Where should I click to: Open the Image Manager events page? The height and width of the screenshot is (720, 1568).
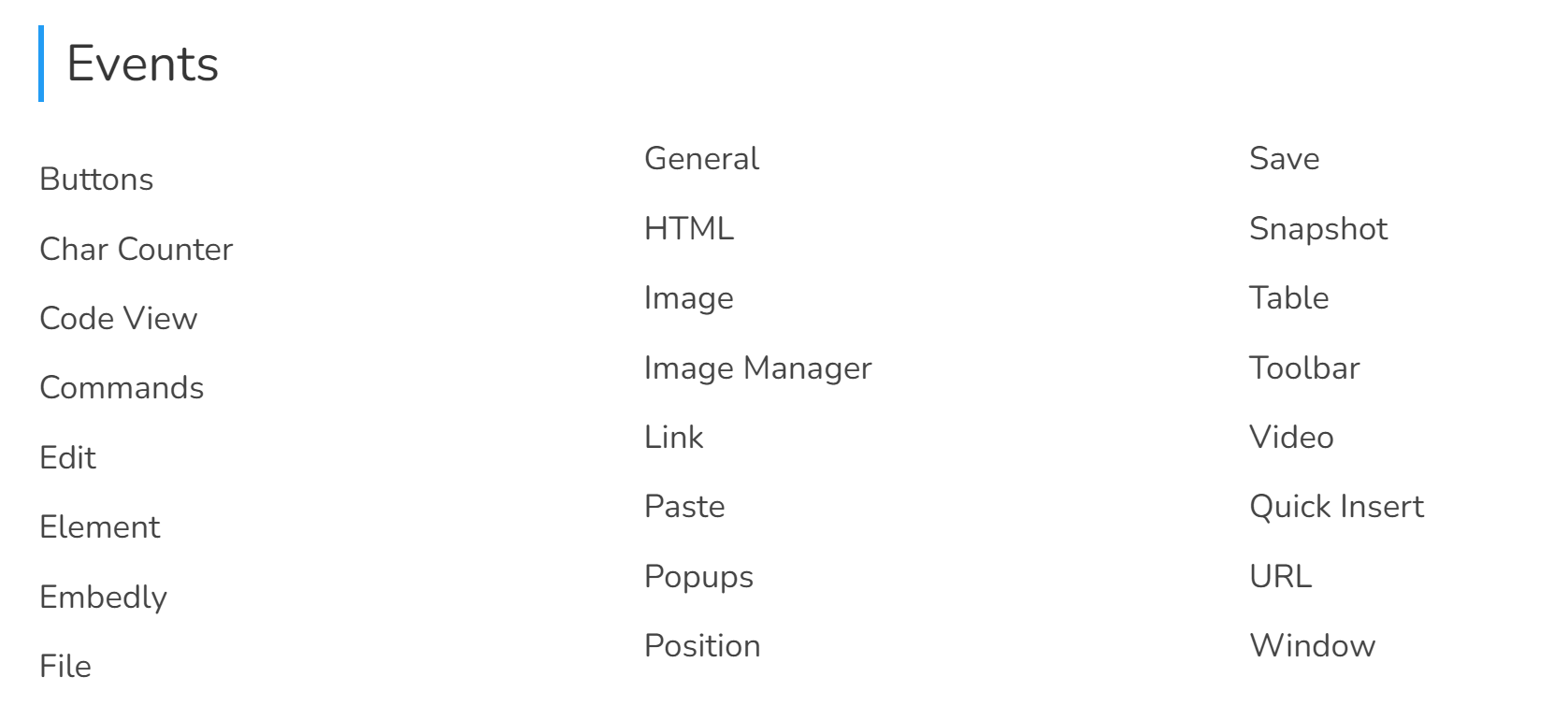click(x=757, y=367)
